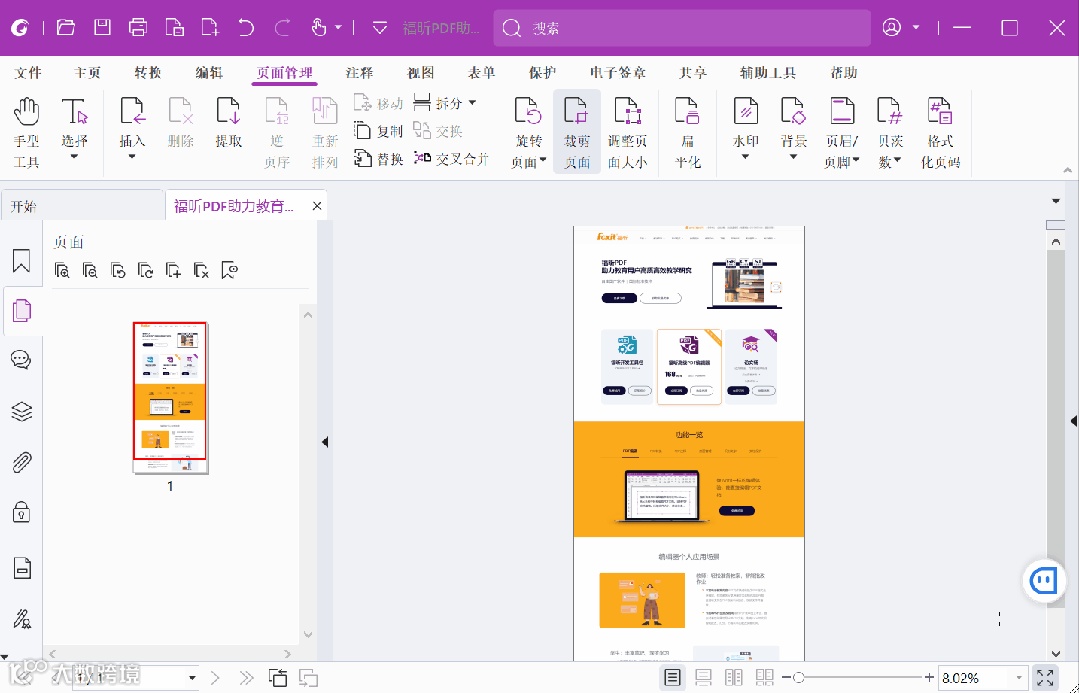Open the comments panel in the sidebar
The image size is (1079, 693).
[21, 359]
